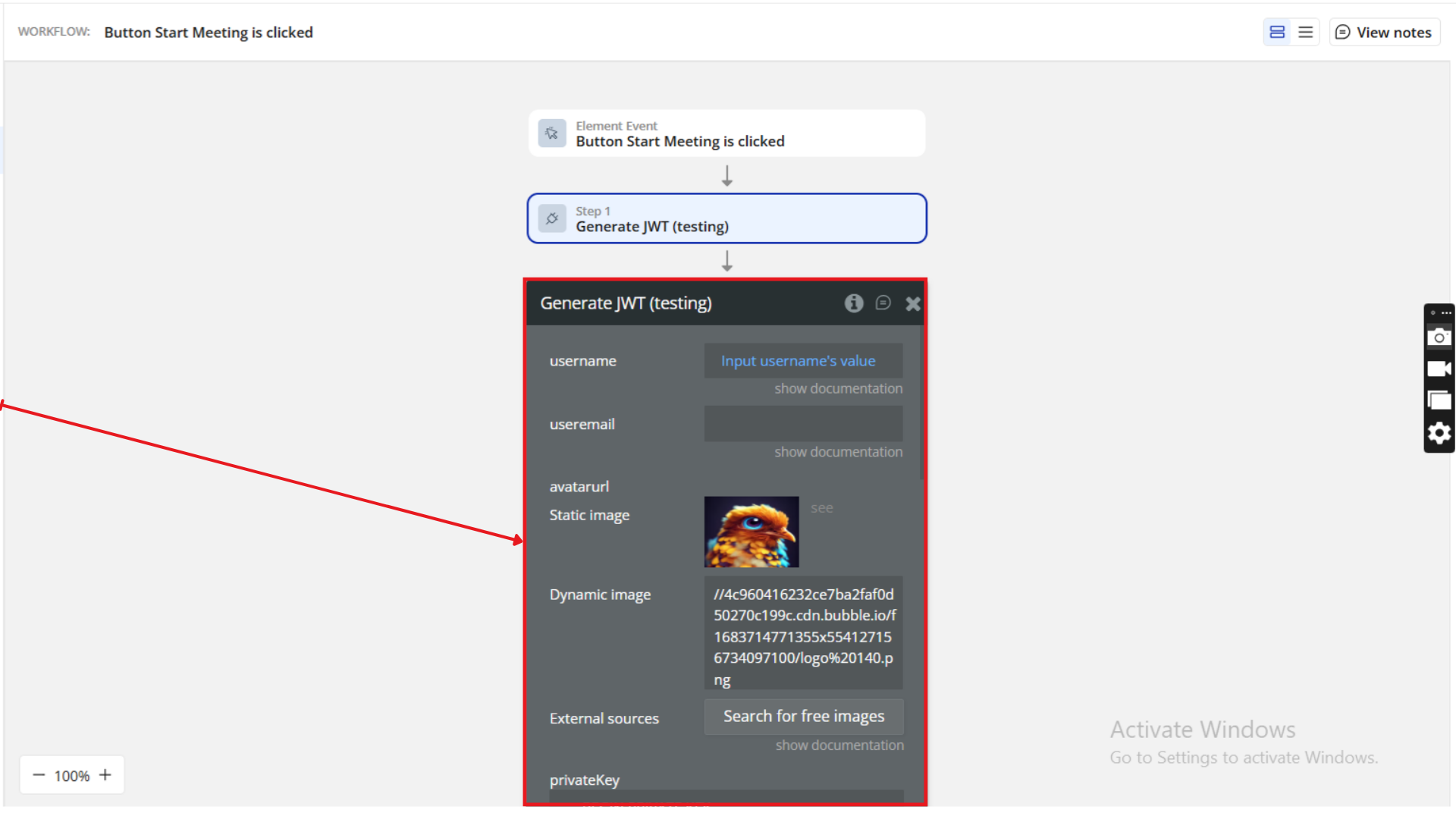The image size is (1456, 819).
Task: Open the recorder gallery icon
Action: [x=1439, y=400]
